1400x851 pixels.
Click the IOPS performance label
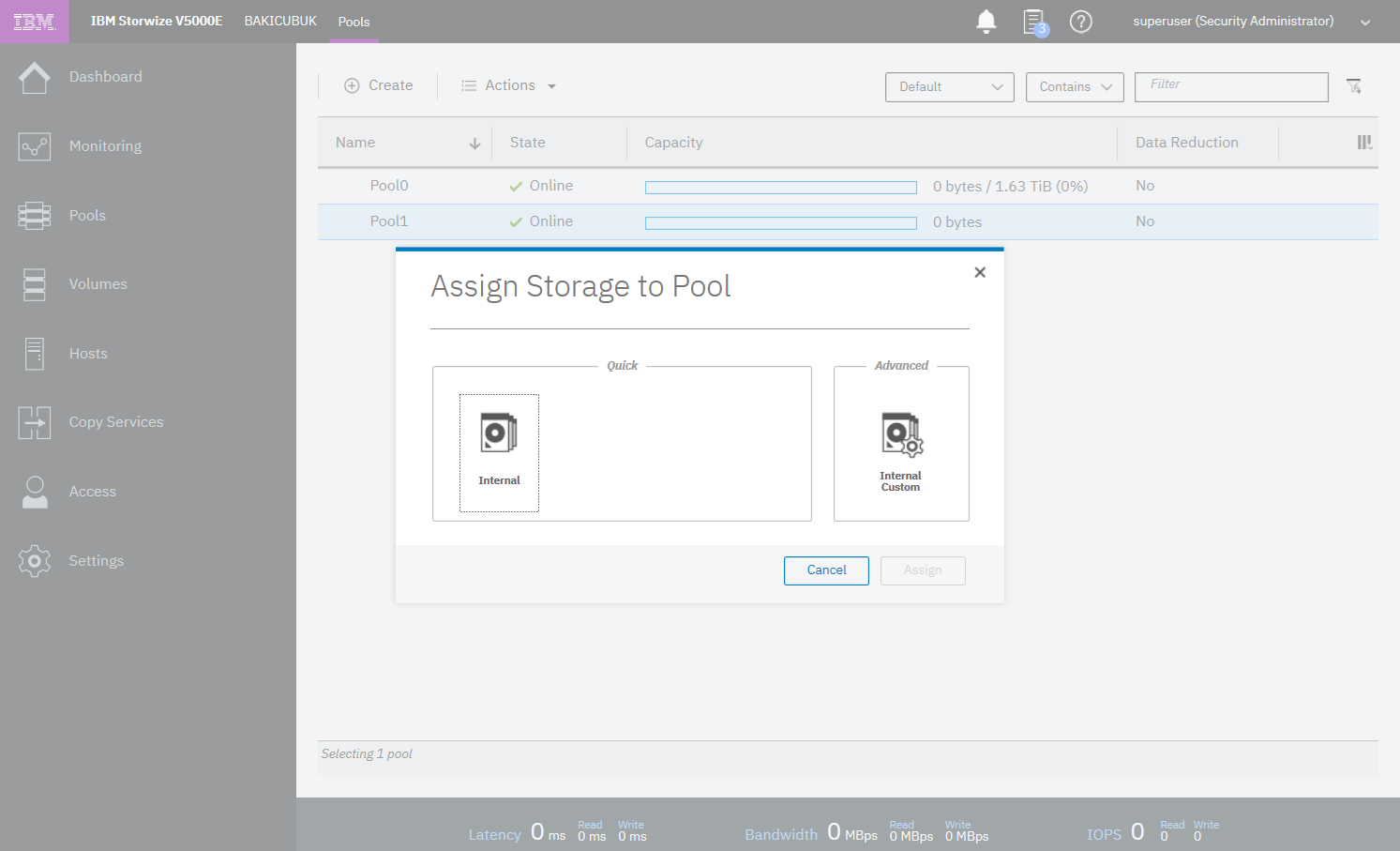[x=1104, y=835]
